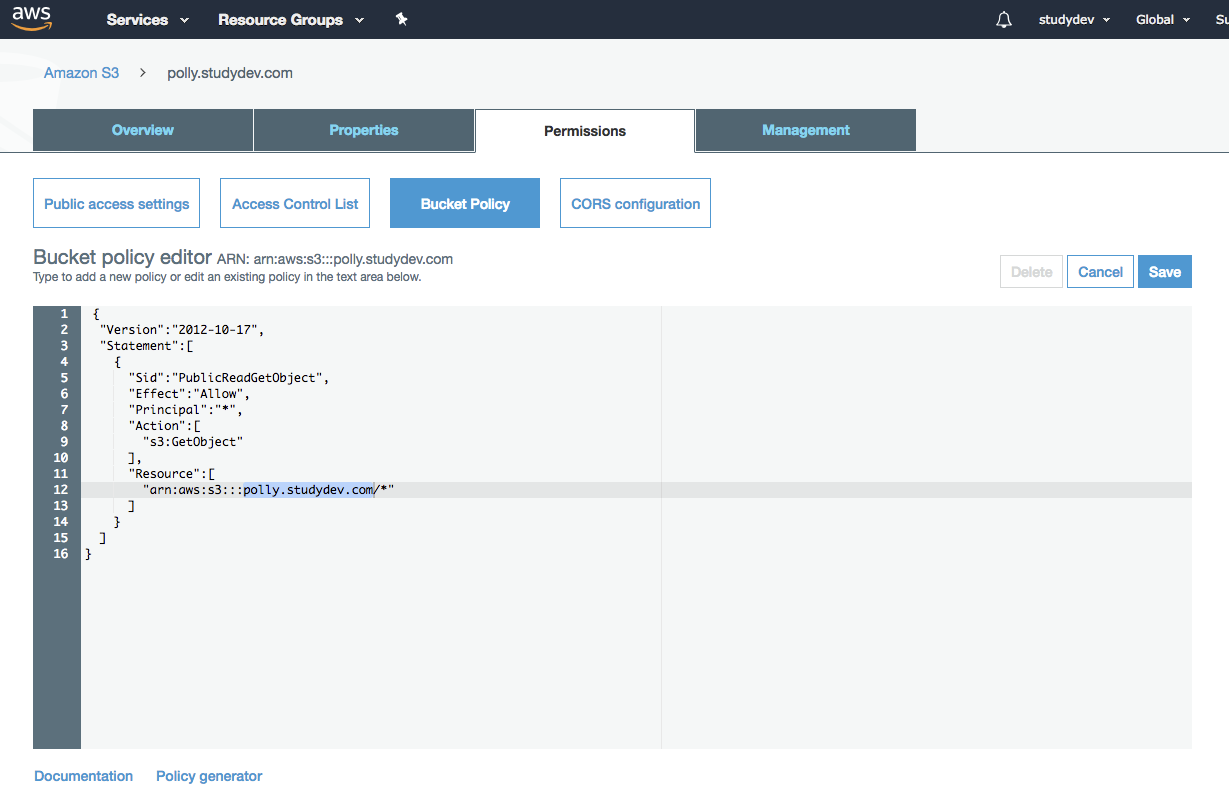Expand the Services dropdown menu
This screenshot has width=1229, height=811.
(x=147, y=20)
